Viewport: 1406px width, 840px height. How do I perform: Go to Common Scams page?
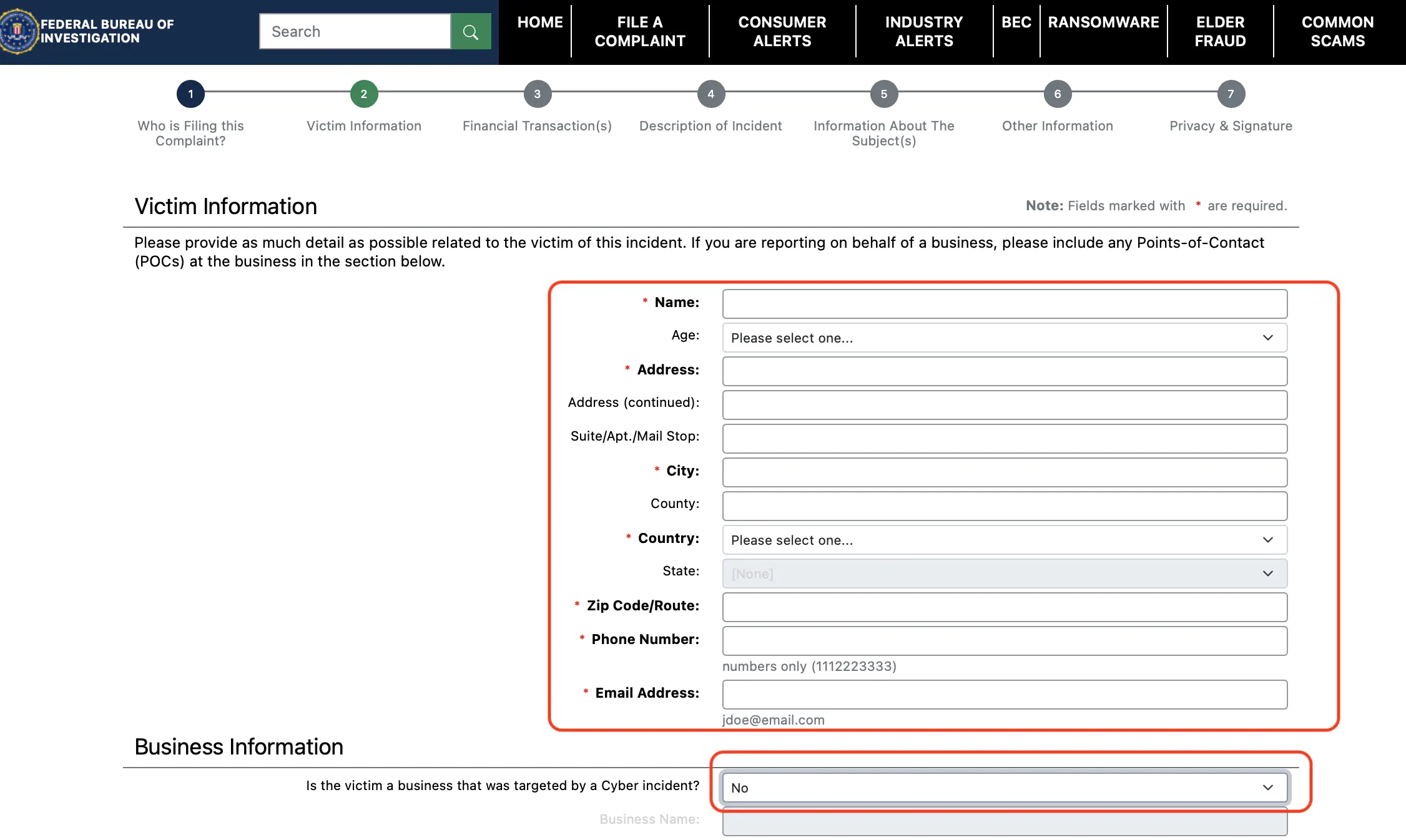click(x=1337, y=32)
